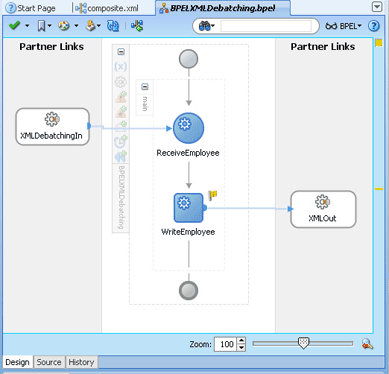The height and width of the screenshot is (374, 389).
Task: Switch to the History tab
Action: pos(81,362)
